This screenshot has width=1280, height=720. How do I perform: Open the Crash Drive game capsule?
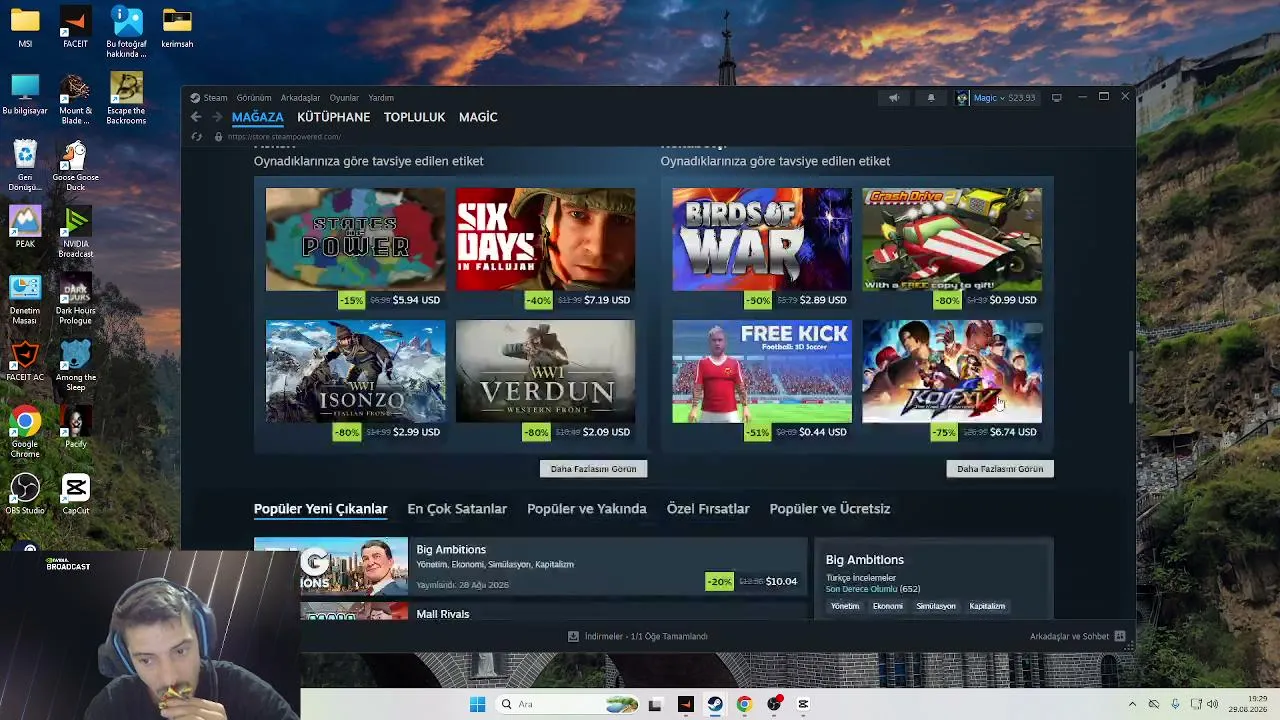tap(952, 240)
